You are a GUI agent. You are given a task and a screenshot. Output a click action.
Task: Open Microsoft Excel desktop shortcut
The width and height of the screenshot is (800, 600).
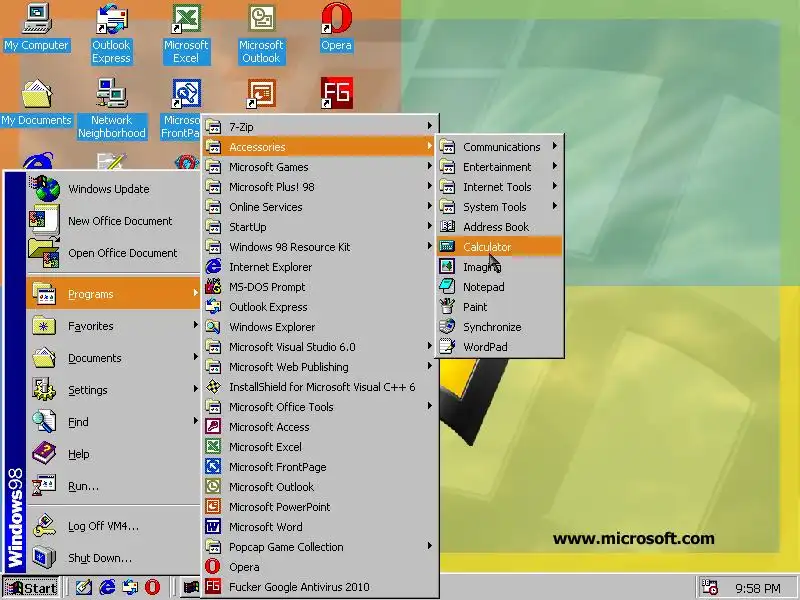(186, 34)
